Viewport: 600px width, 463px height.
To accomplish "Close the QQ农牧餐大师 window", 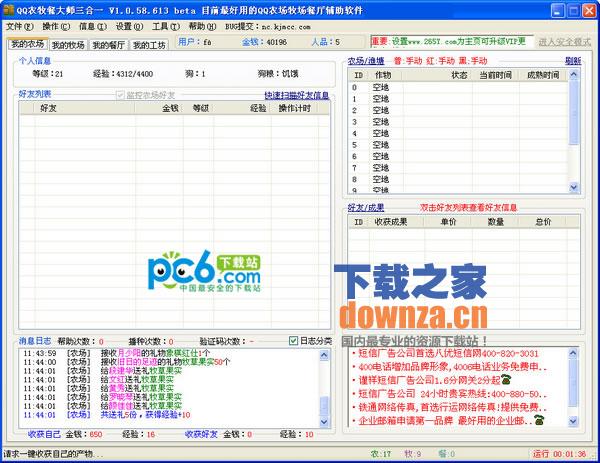I will click(x=589, y=11).
